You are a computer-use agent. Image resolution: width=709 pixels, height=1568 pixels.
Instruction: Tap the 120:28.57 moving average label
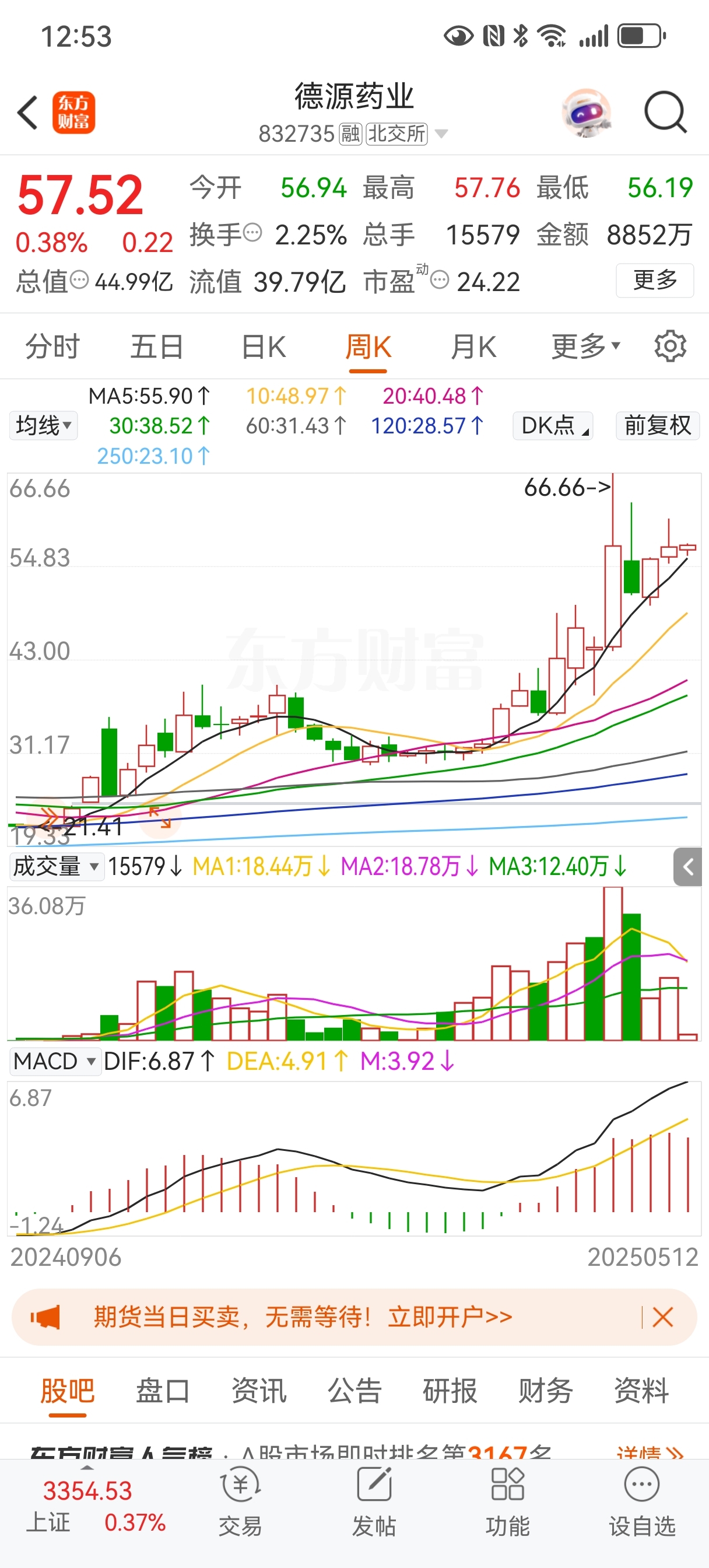point(427,425)
